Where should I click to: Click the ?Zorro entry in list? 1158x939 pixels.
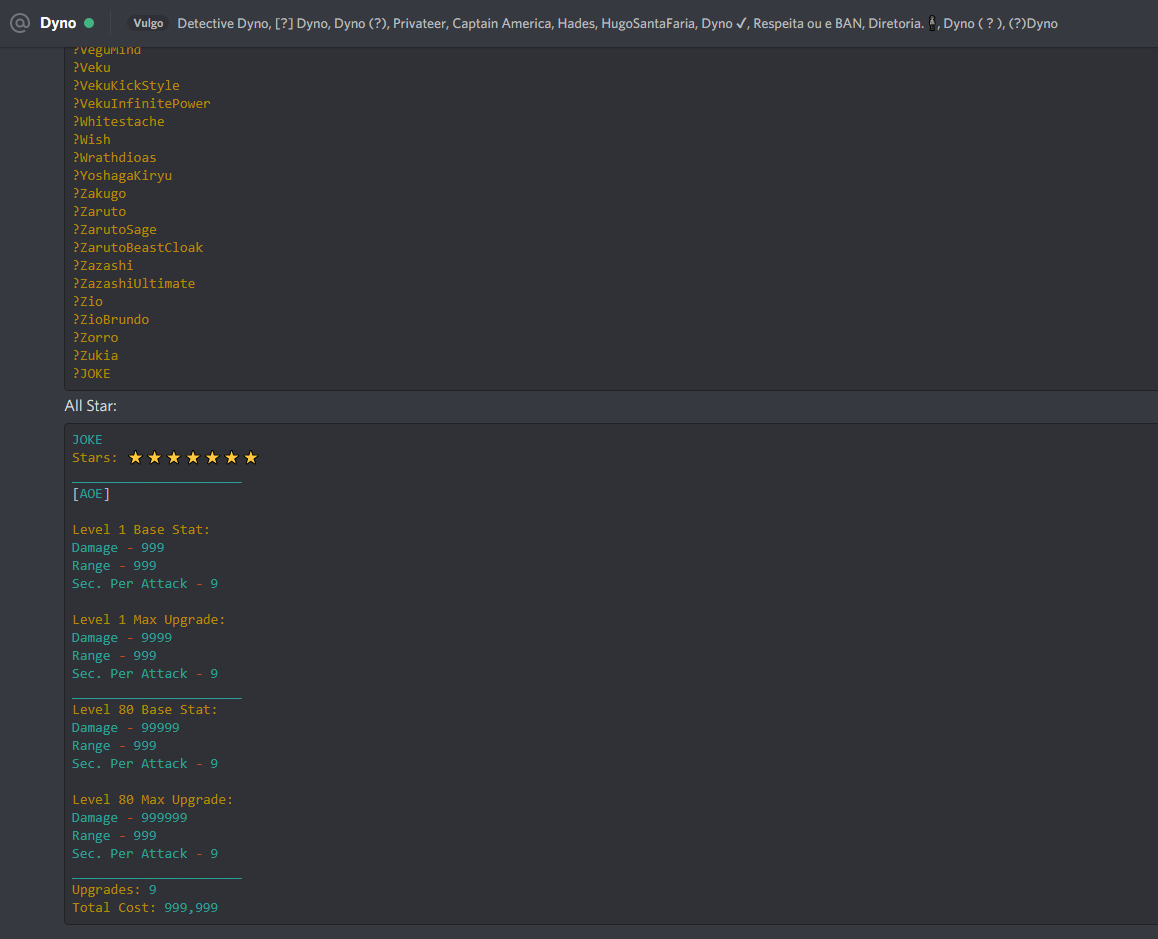[95, 338]
